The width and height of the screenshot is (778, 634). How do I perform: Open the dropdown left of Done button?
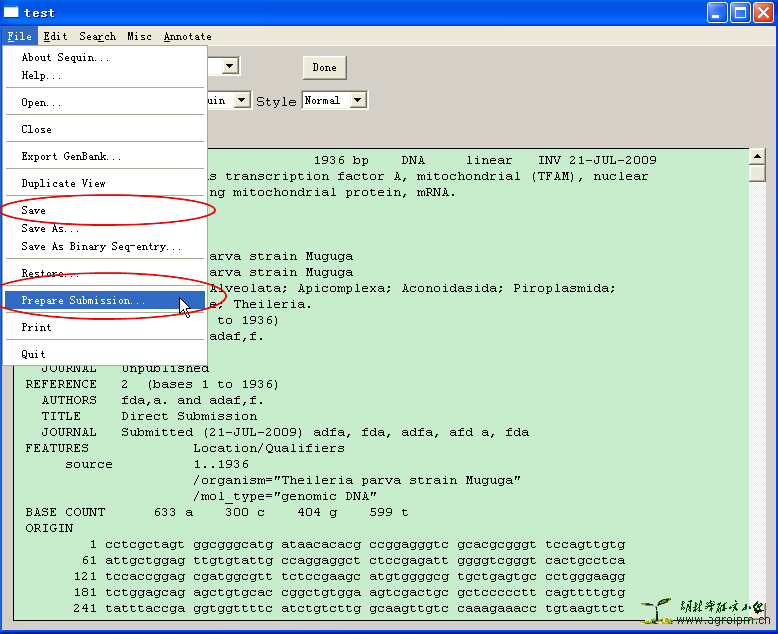(229, 66)
